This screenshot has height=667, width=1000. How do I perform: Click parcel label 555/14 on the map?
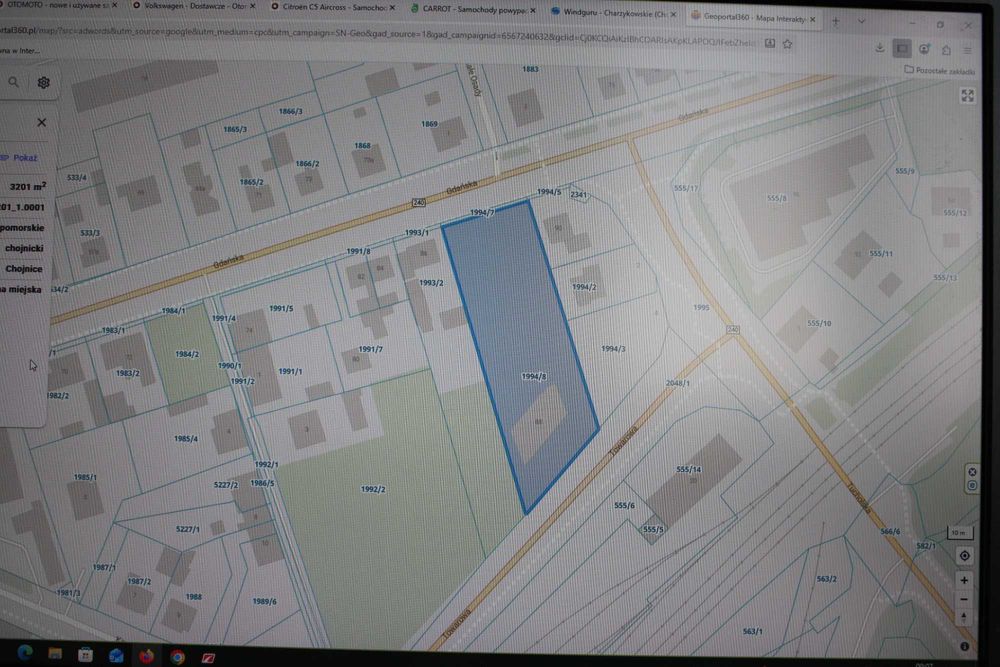click(689, 469)
